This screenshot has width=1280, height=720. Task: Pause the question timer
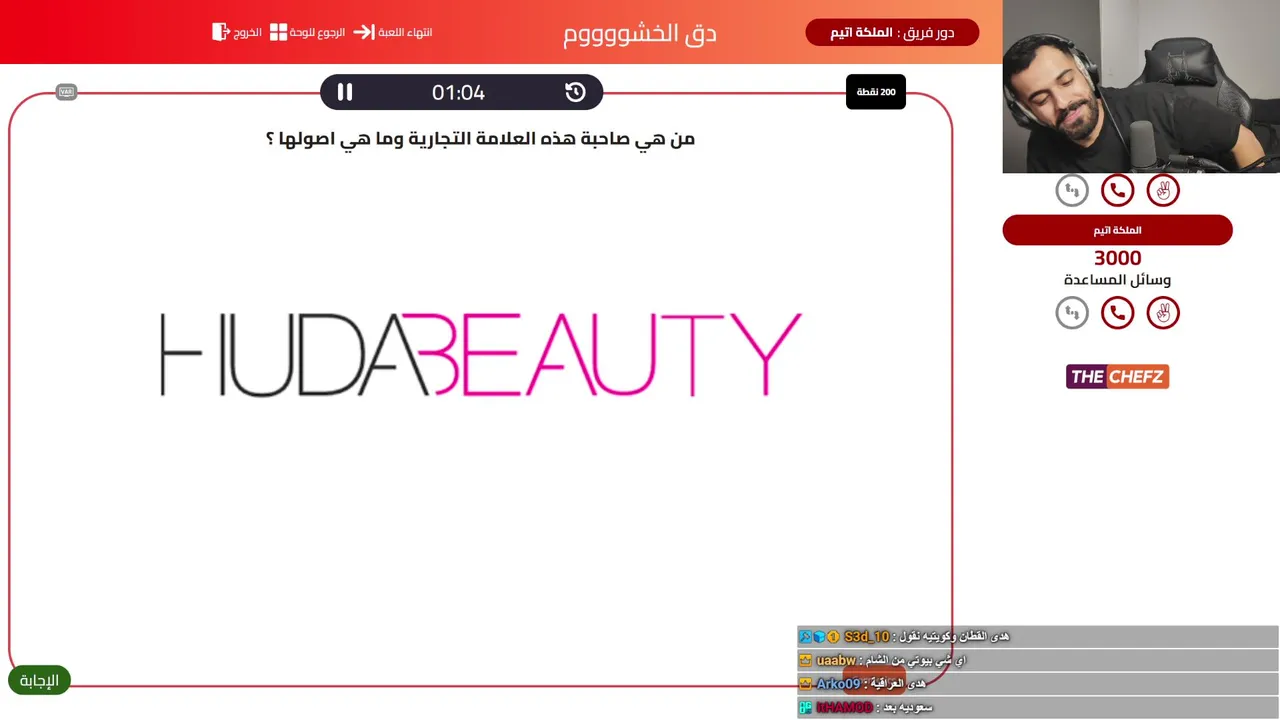click(345, 92)
